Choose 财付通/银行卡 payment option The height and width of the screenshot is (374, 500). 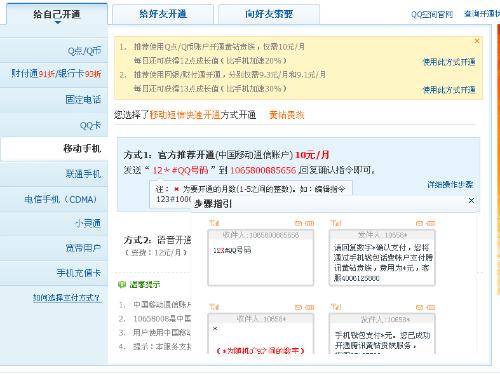54,74
